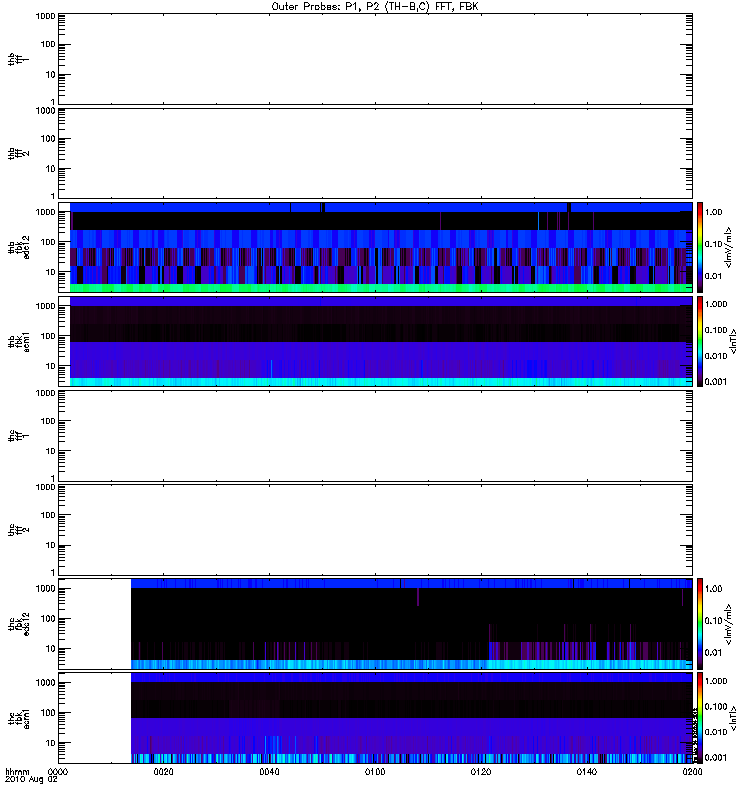Click the 0140 time axis label

pos(587,772)
